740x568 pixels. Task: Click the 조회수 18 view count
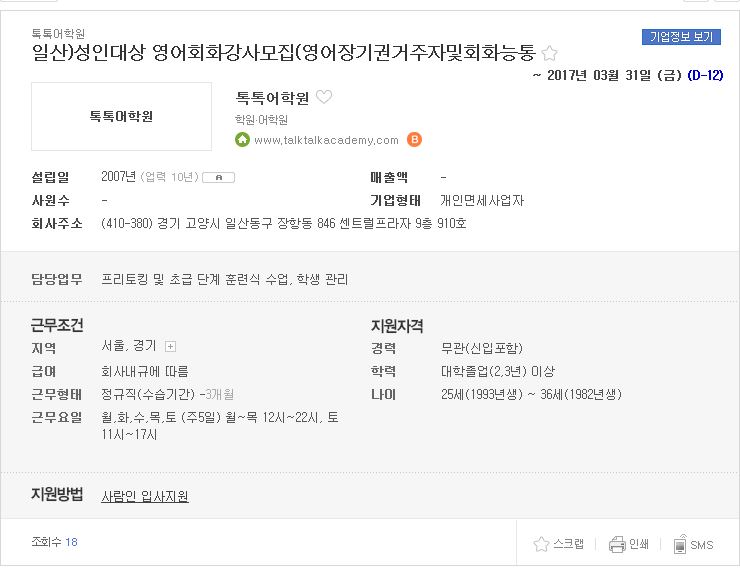point(54,542)
